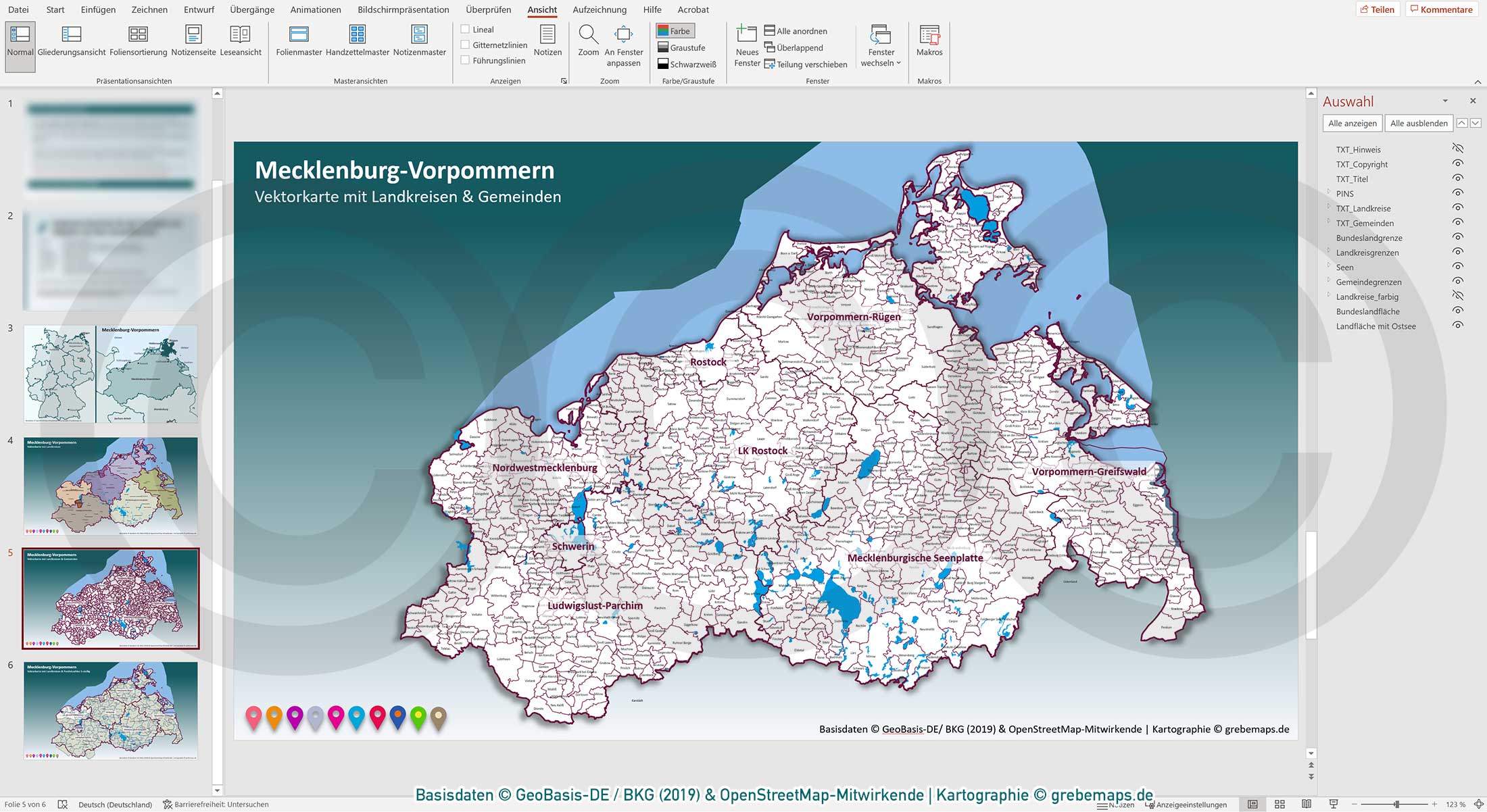Switch to the Aufzeichnung ribbon tab
Image resolution: width=1487 pixels, height=812 pixels.
pos(599,9)
